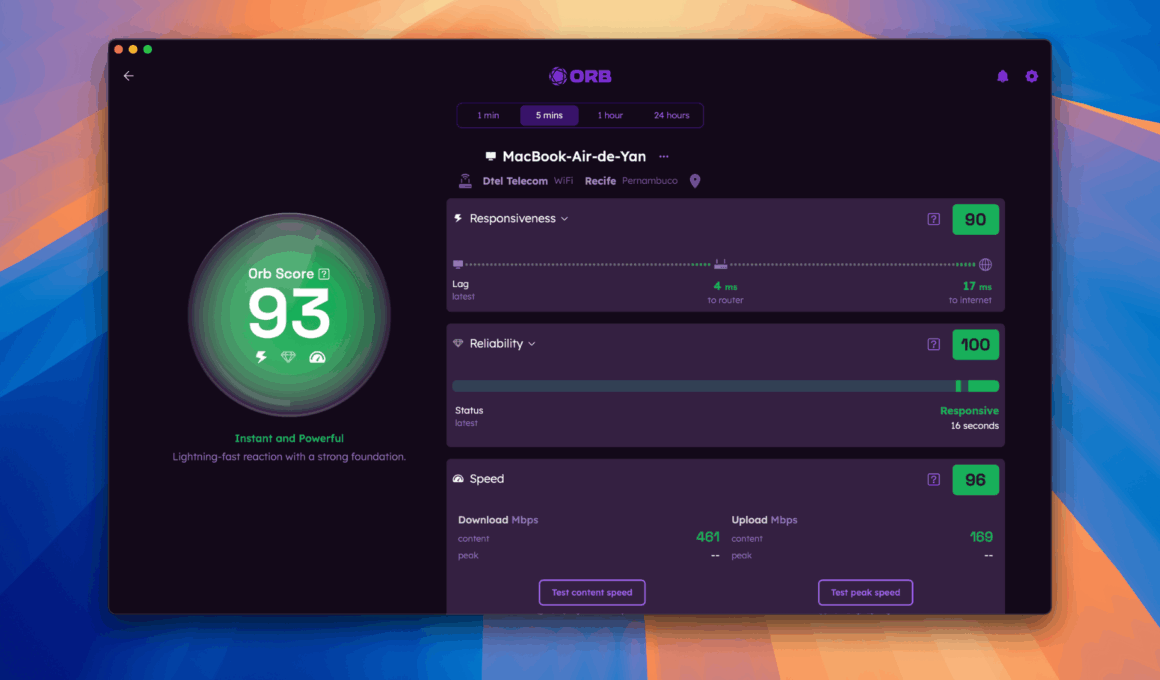Click the Responsiveness score 90 badge

click(975, 219)
